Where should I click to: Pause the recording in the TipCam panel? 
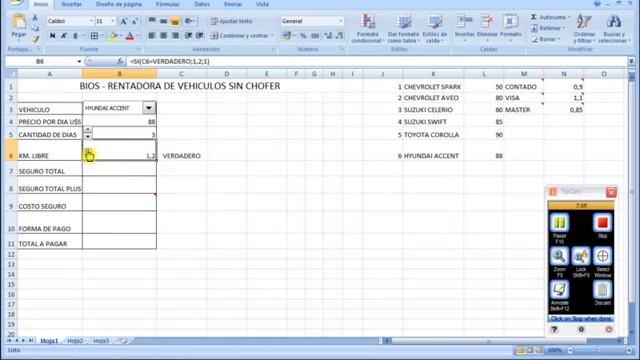pyautogui.click(x=560, y=223)
